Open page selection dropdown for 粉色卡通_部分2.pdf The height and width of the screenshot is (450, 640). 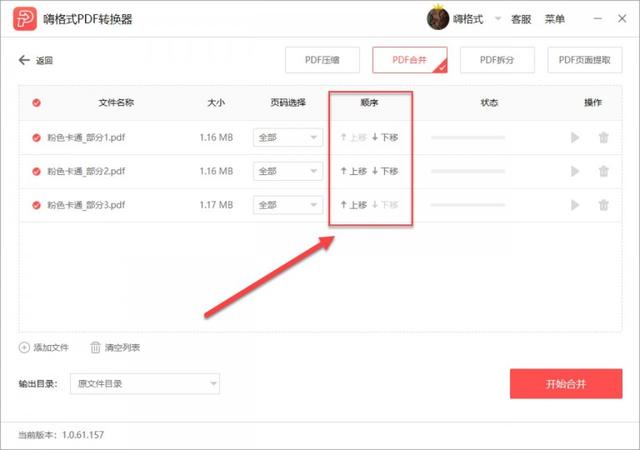[288, 171]
